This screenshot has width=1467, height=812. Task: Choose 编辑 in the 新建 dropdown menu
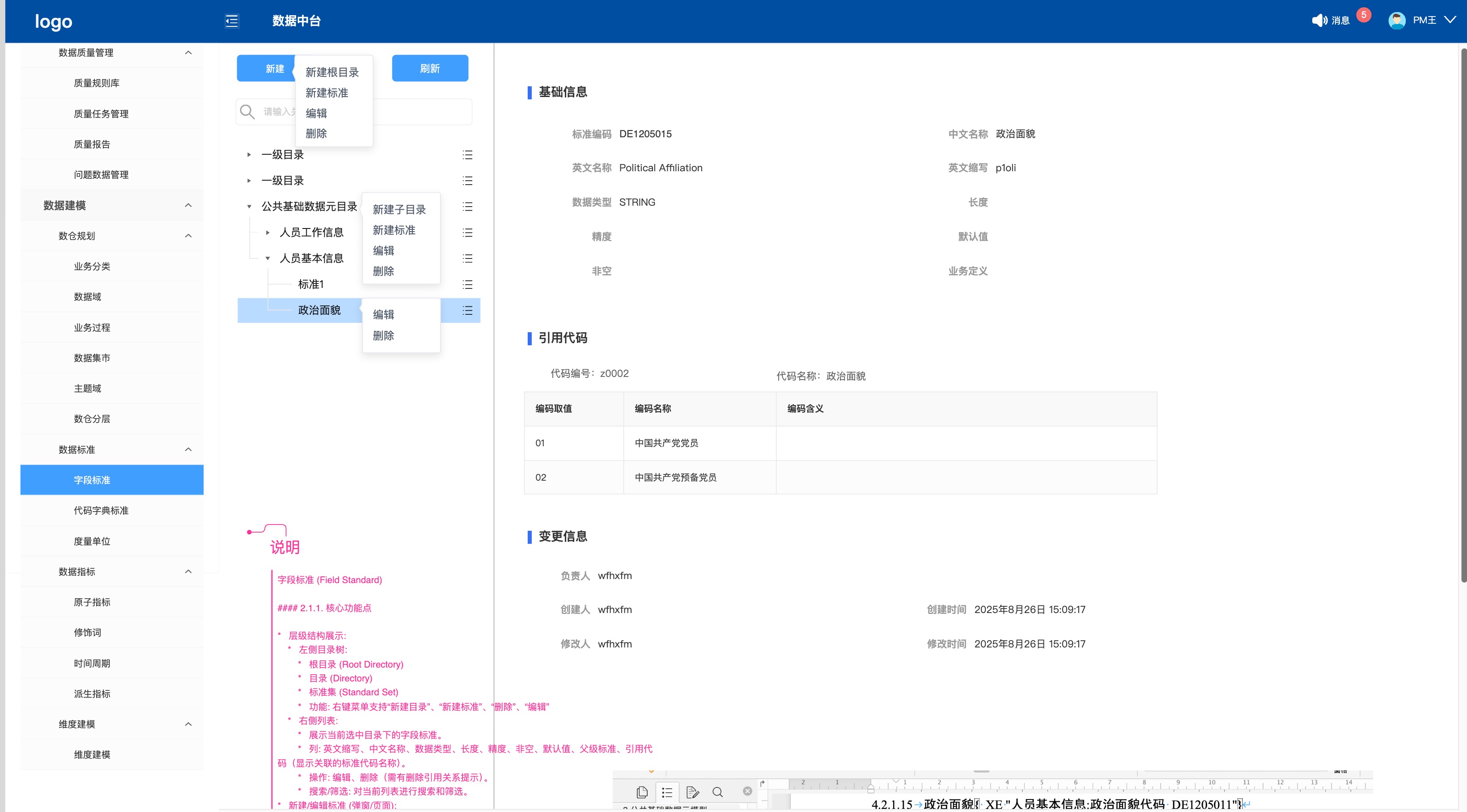pyautogui.click(x=316, y=113)
